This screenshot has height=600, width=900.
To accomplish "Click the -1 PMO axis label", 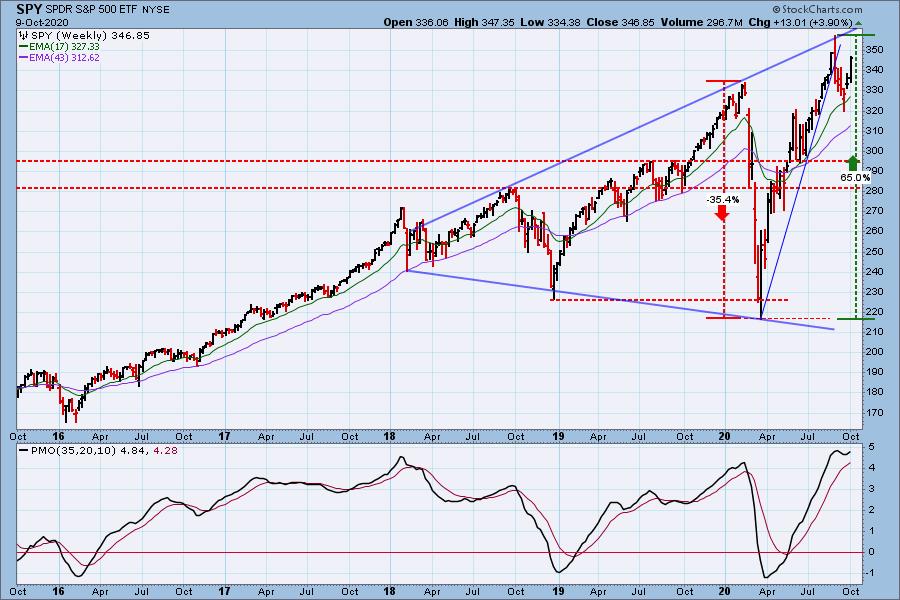I will [870, 573].
